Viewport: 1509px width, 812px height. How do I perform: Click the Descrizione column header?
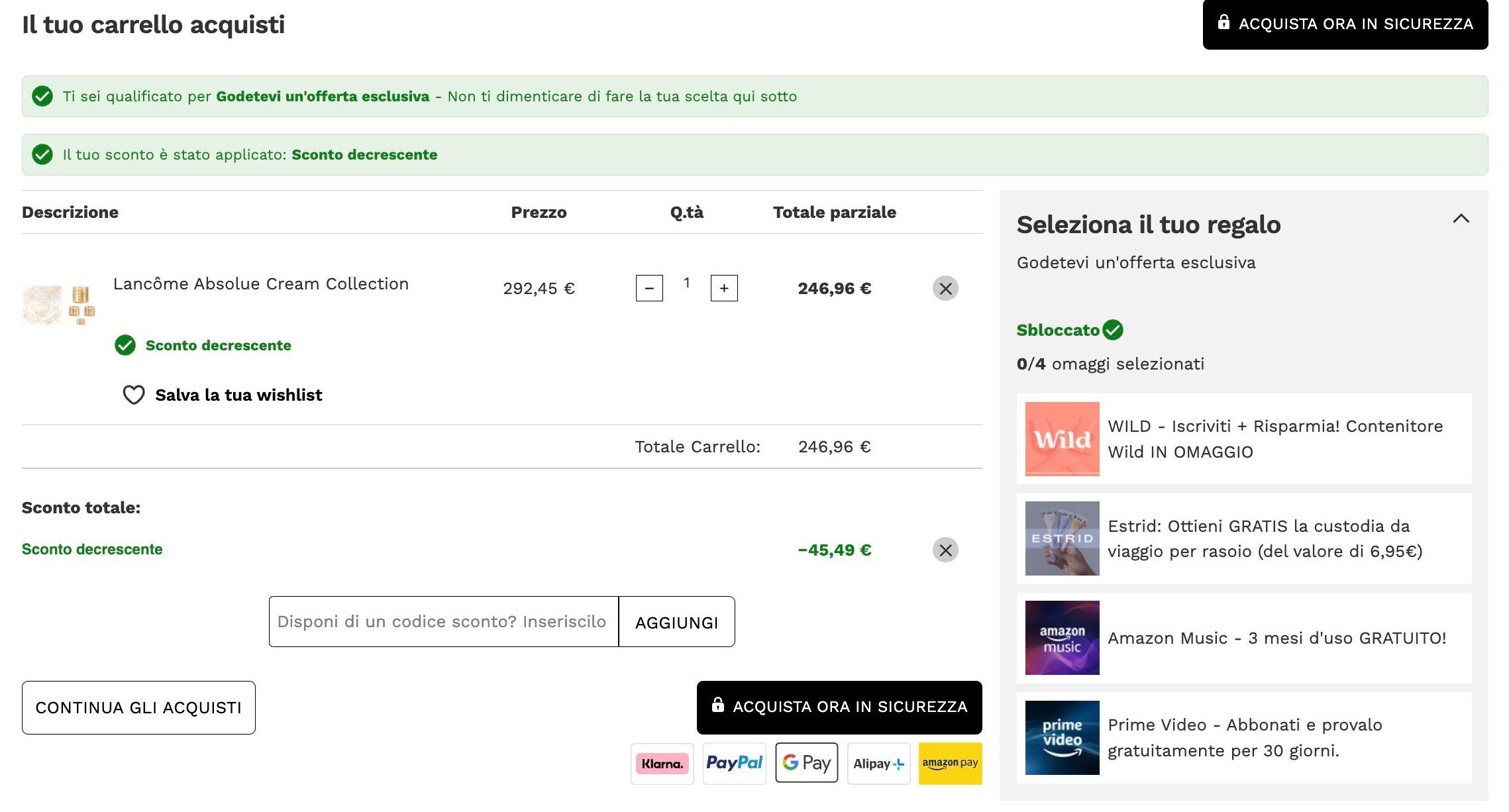pos(70,212)
